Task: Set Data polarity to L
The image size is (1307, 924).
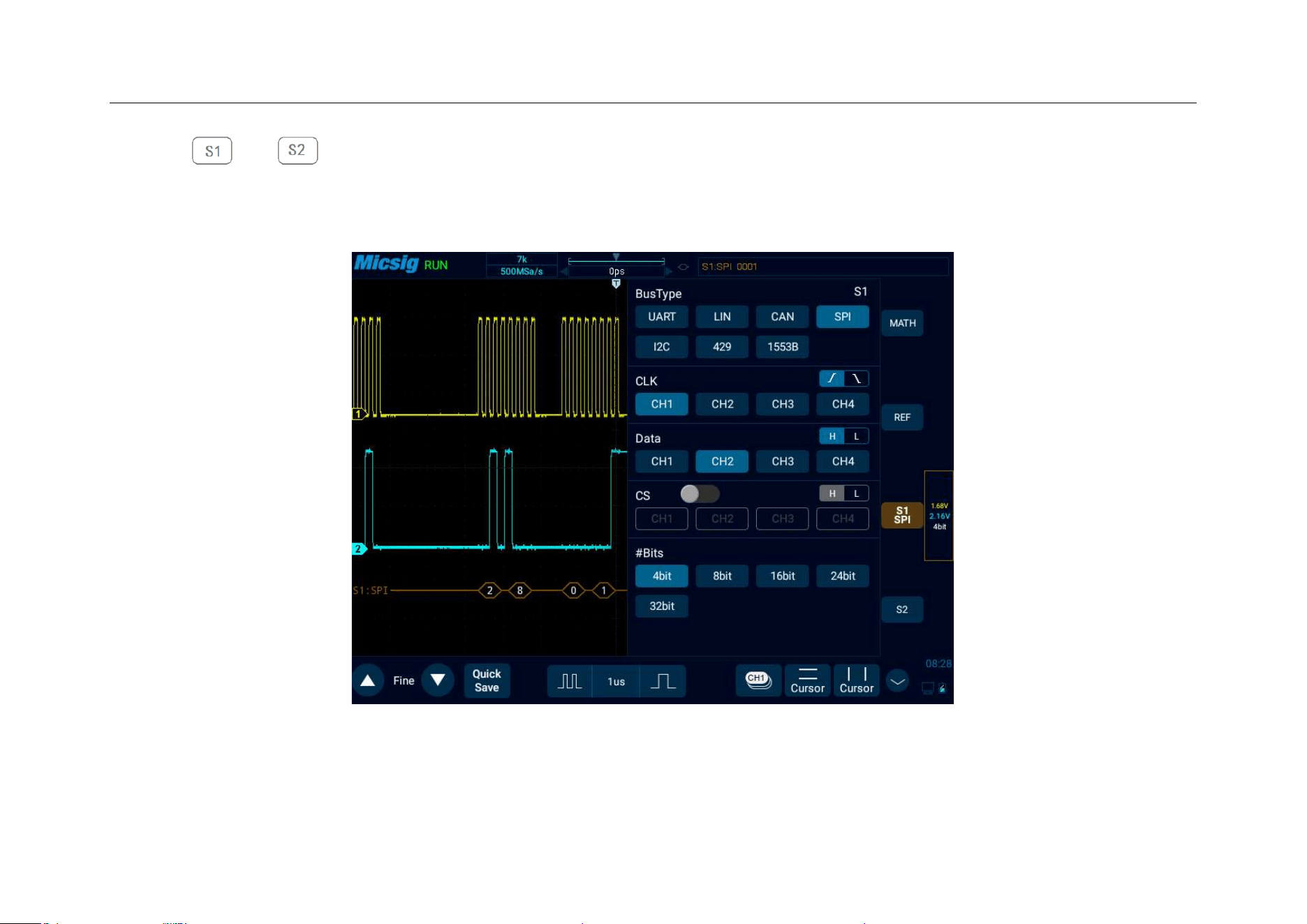Action: [x=857, y=436]
